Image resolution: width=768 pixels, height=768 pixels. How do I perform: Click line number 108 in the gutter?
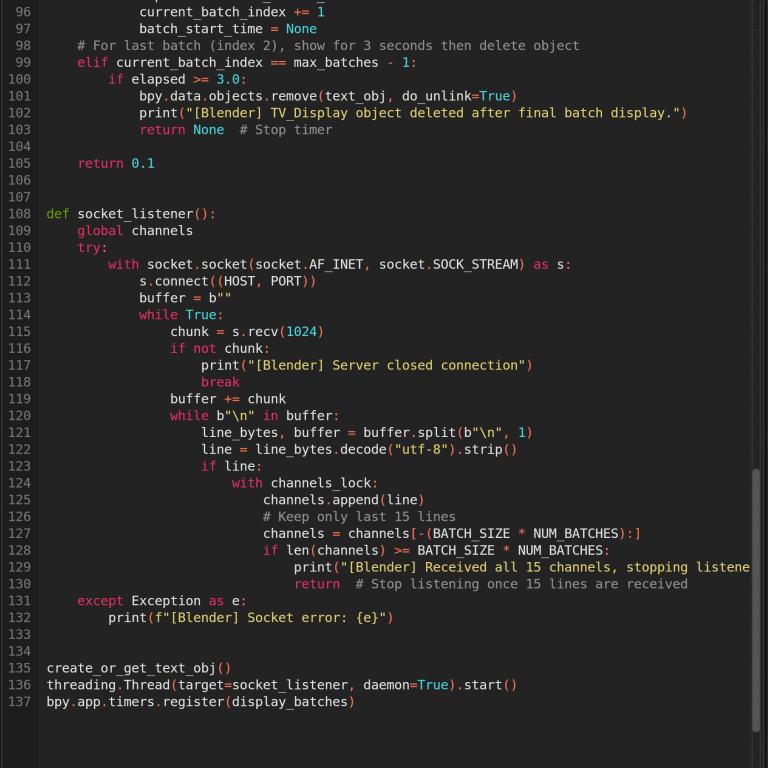pos(20,214)
